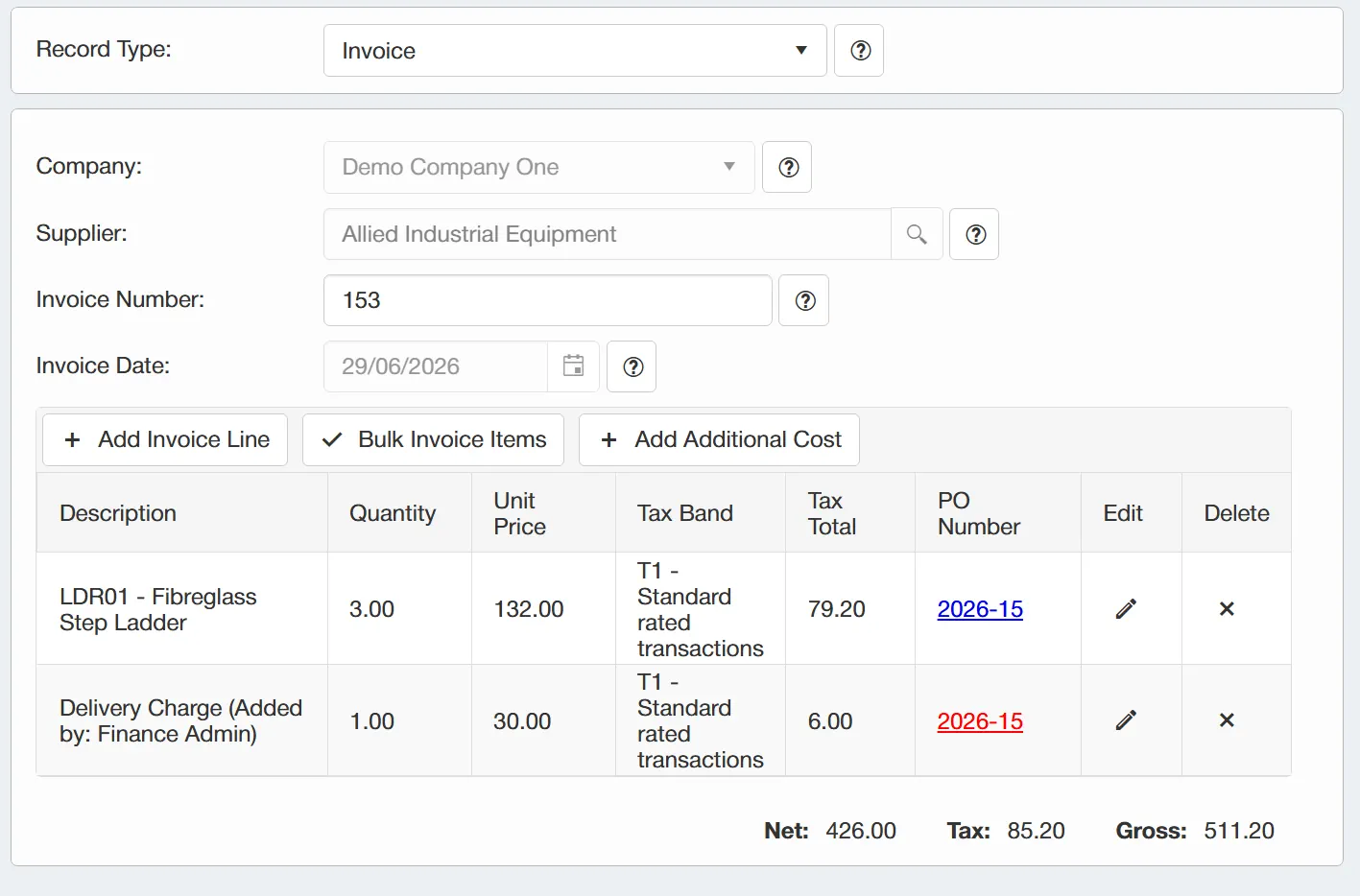Select the LDR01 - Fibreglass Step Ladder description

(158, 609)
